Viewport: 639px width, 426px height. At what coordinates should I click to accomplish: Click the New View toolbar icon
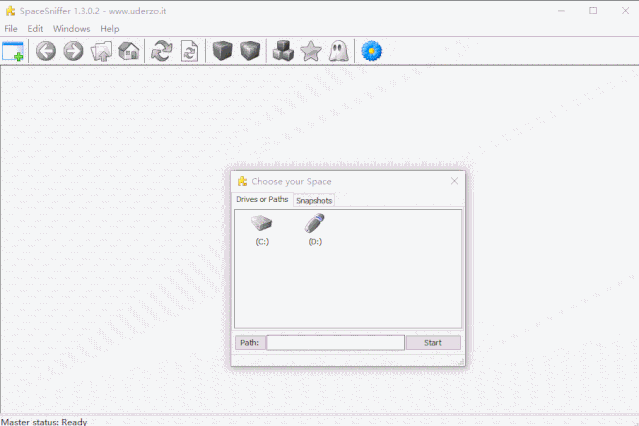click(x=13, y=51)
